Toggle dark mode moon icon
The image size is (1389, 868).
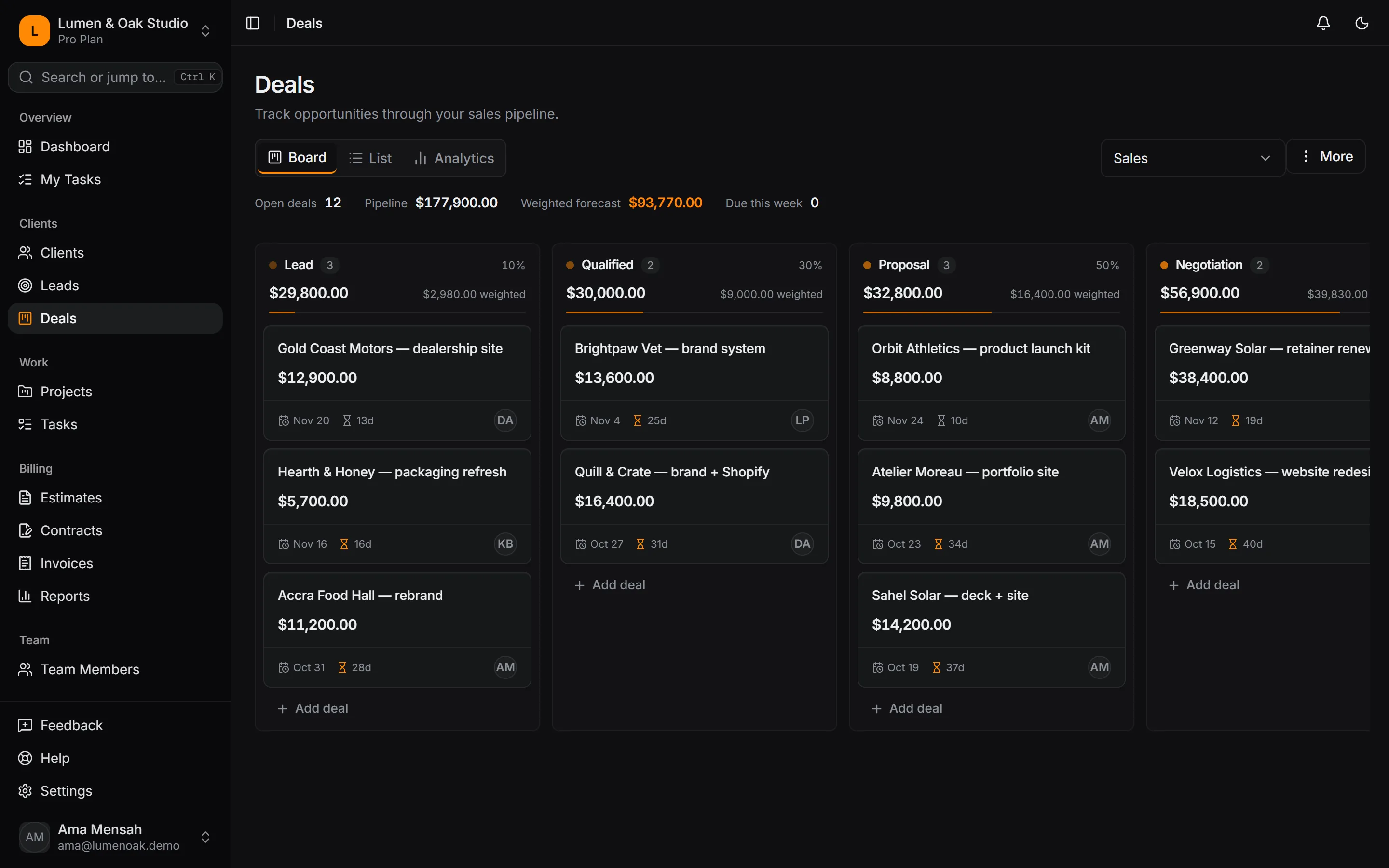[x=1362, y=23]
